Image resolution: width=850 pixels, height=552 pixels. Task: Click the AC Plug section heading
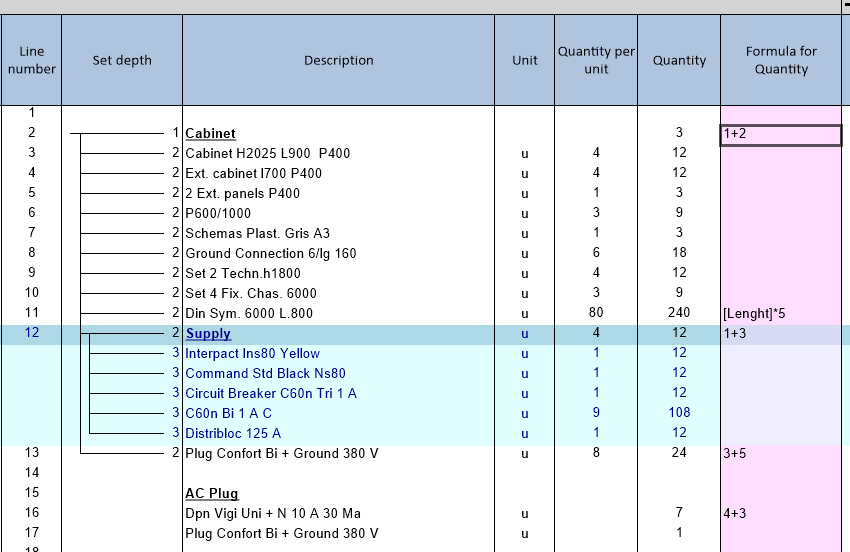point(211,493)
